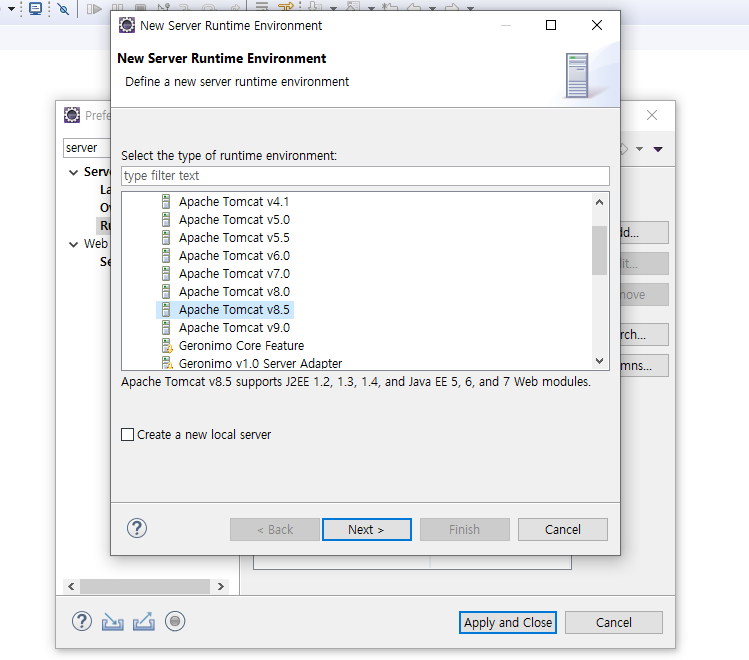Click the Preferences search field containing 'server'

click(x=87, y=148)
